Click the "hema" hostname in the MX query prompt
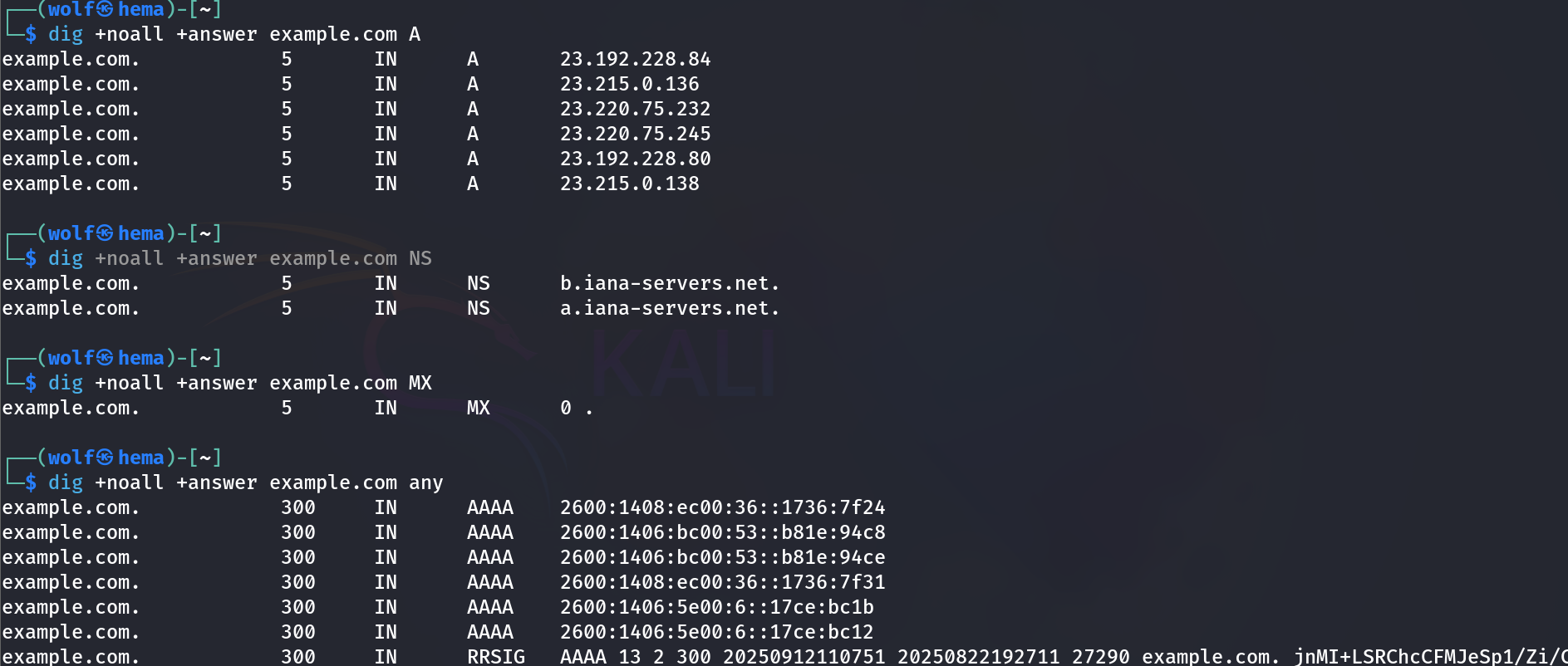 point(141,358)
